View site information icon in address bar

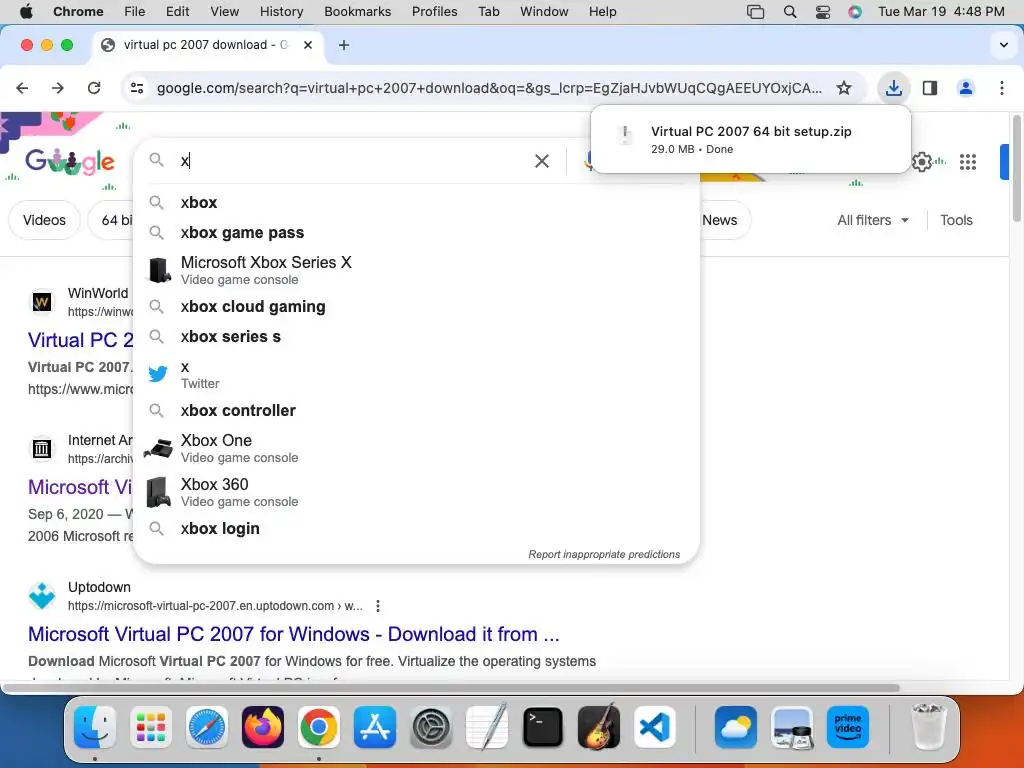click(x=136, y=88)
